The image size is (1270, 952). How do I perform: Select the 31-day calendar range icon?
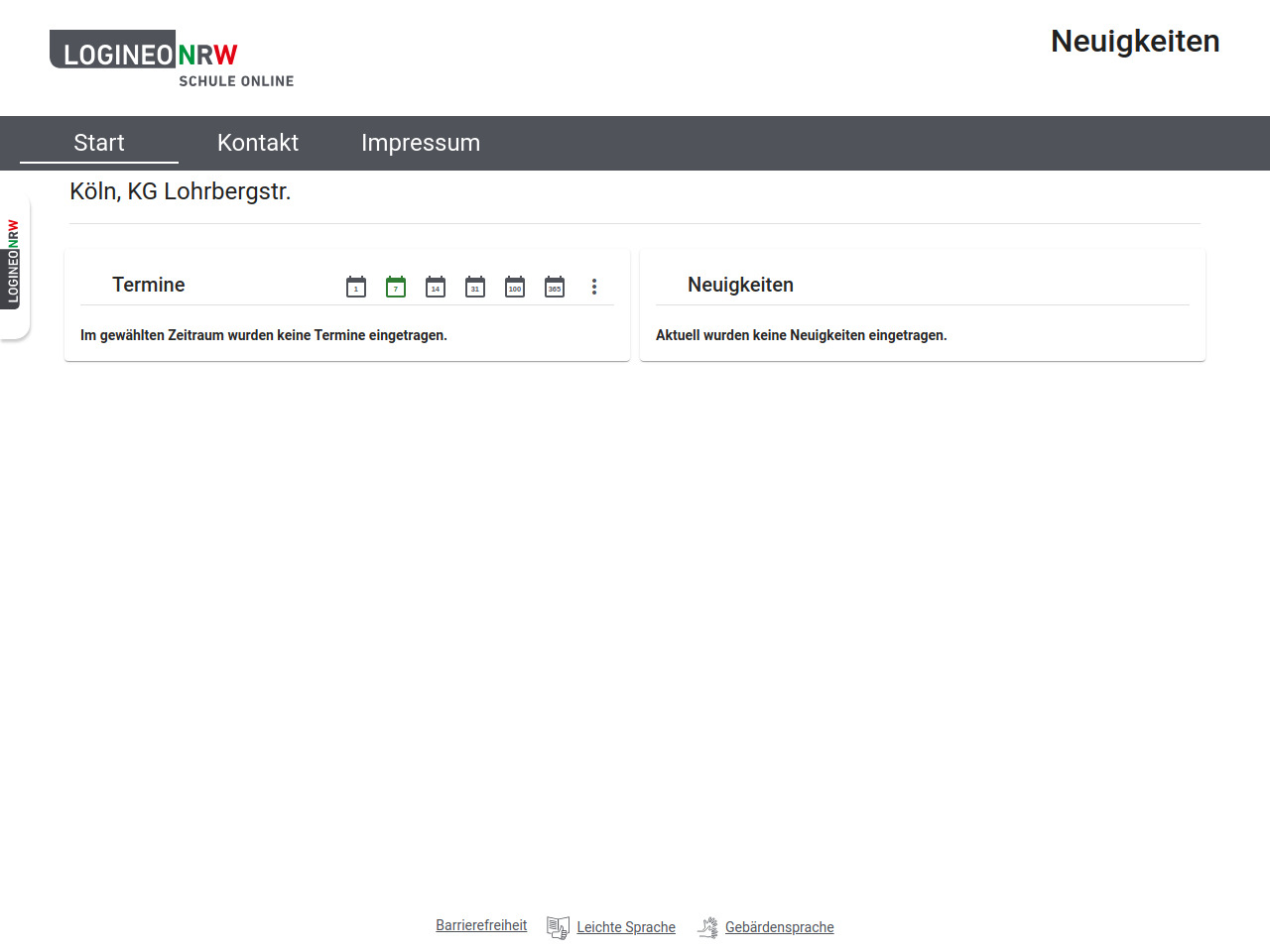pyautogui.click(x=475, y=287)
